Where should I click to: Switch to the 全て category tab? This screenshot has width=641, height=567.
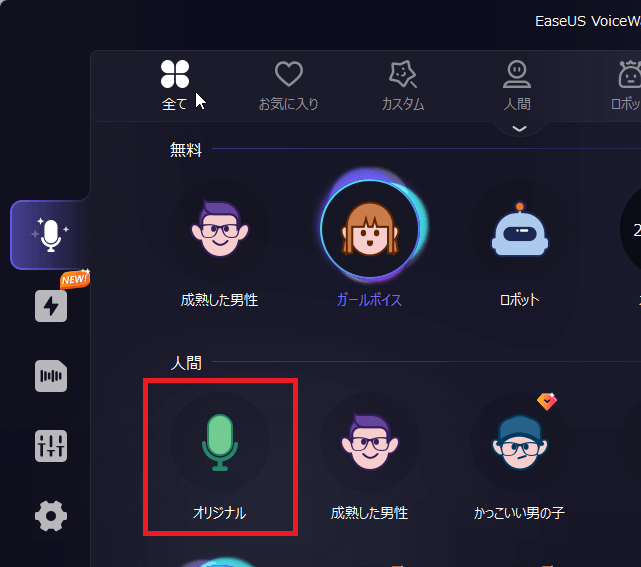(175, 84)
